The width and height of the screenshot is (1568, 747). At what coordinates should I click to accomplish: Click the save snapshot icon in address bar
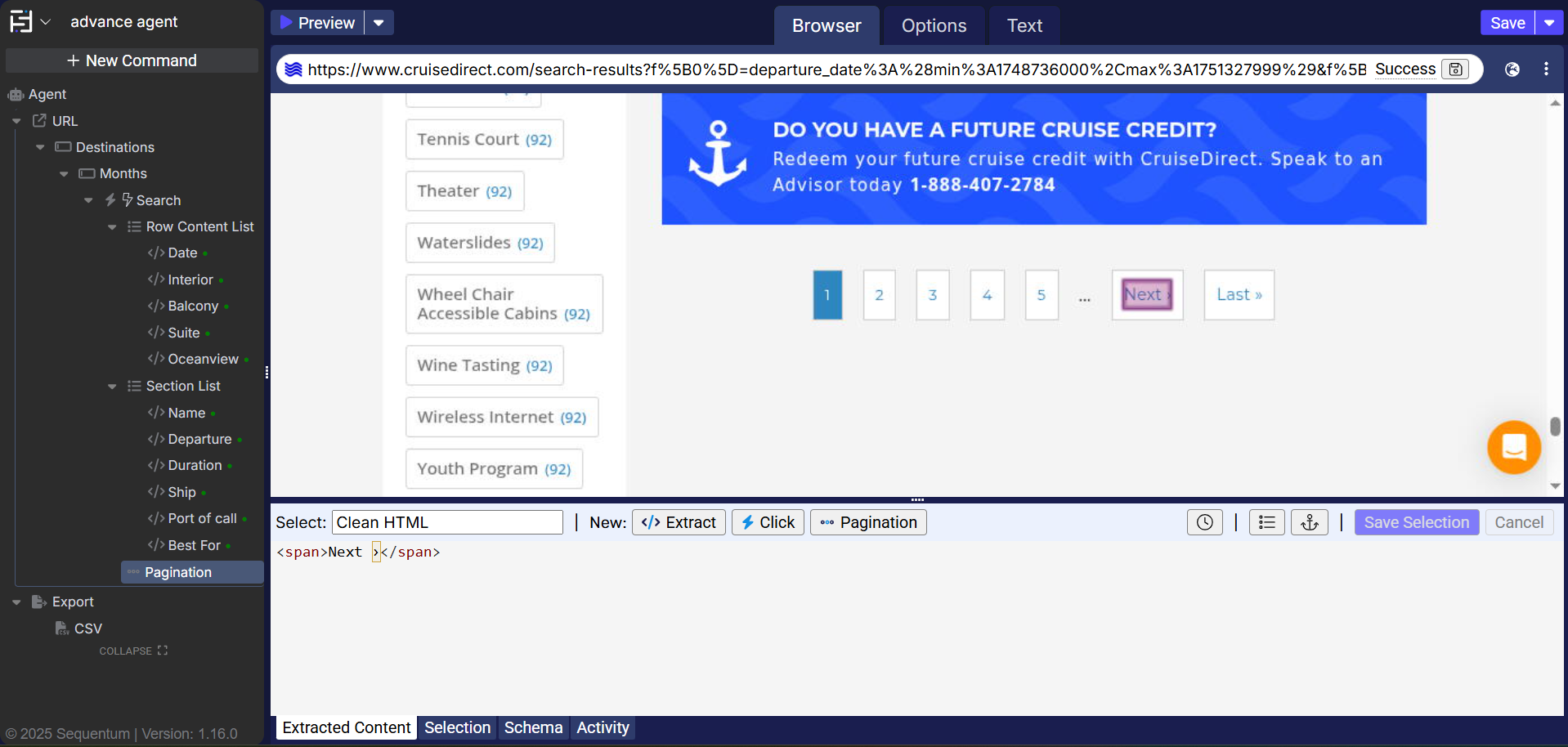pos(1455,69)
